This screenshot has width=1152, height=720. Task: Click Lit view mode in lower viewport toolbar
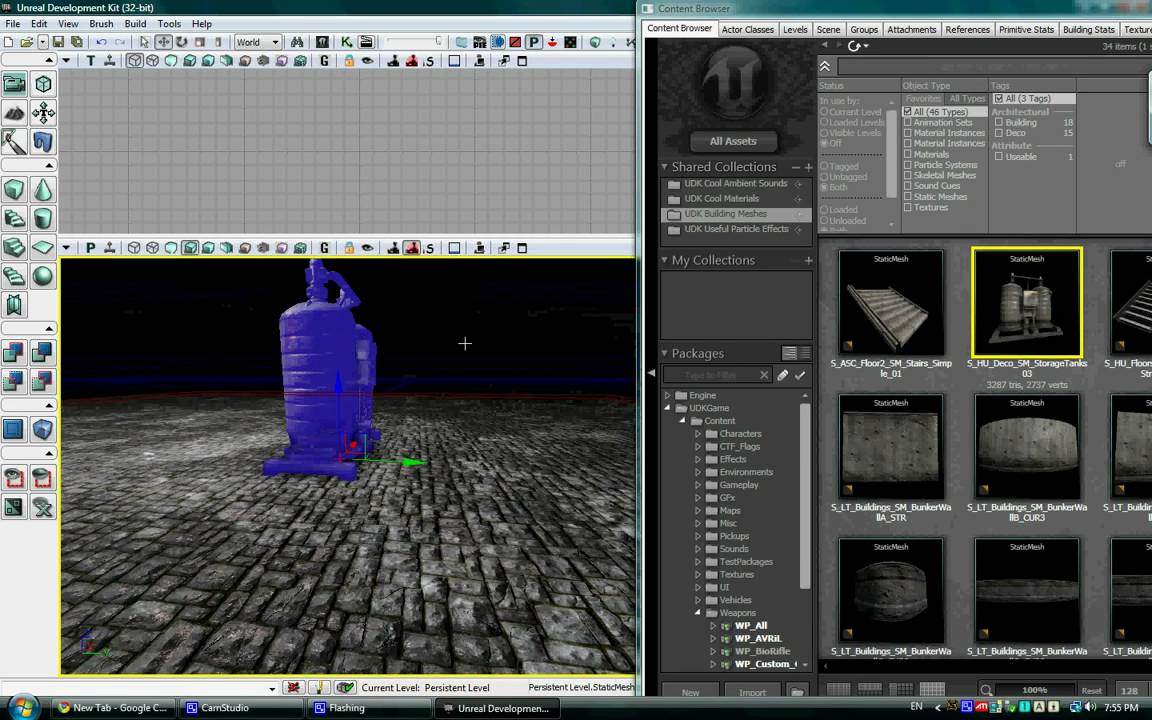pyautogui.click(x=190, y=248)
